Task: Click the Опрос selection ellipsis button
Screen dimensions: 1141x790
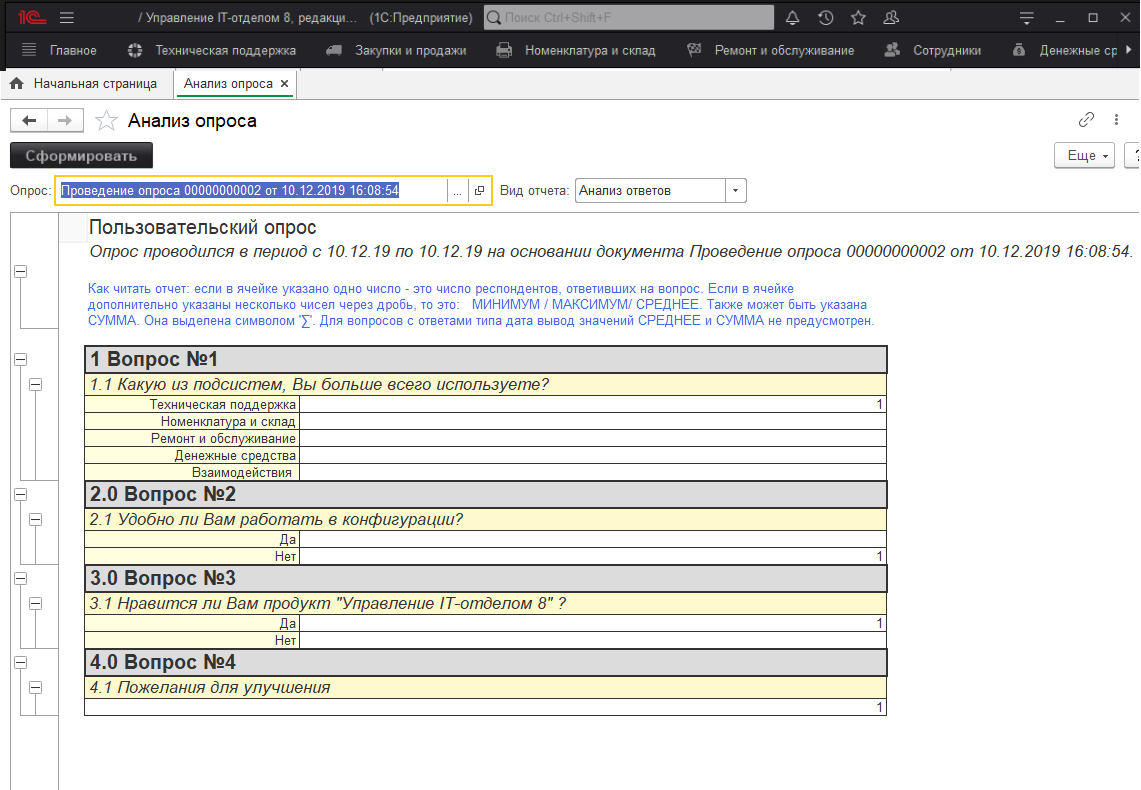Action: pyautogui.click(x=457, y=191)
